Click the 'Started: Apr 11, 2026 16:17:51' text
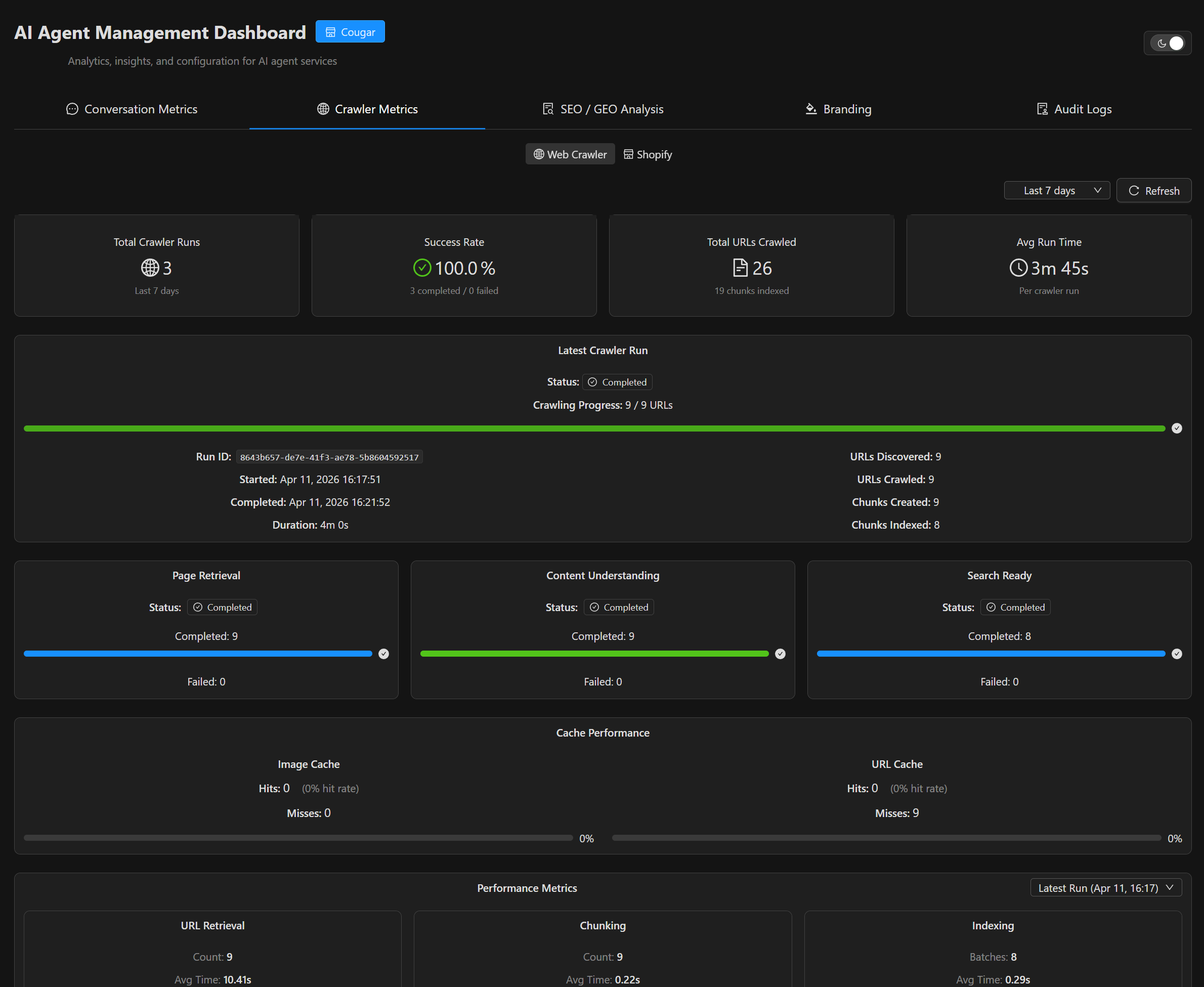This screenshot has width=1204, height=987. (x=310, y=479)
